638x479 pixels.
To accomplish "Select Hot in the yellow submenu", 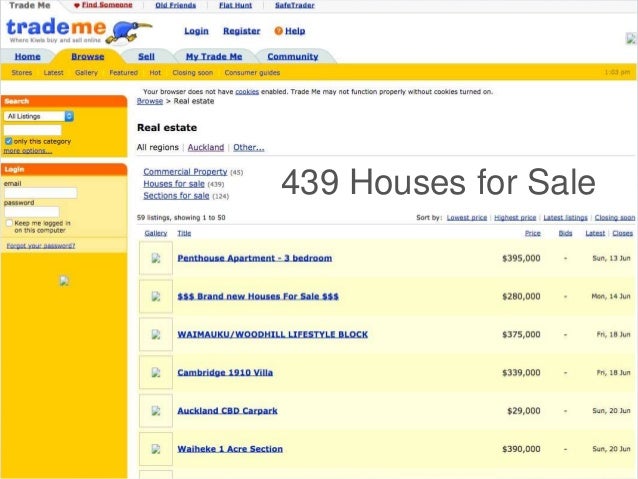I will tap(155, 73).
